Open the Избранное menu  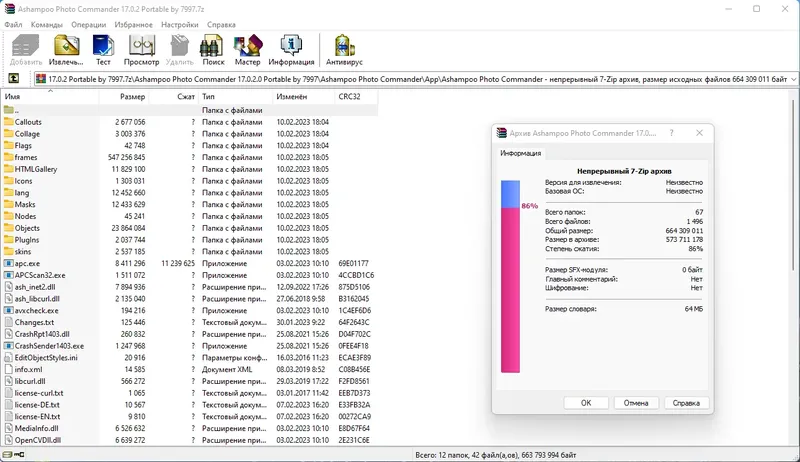133,24
